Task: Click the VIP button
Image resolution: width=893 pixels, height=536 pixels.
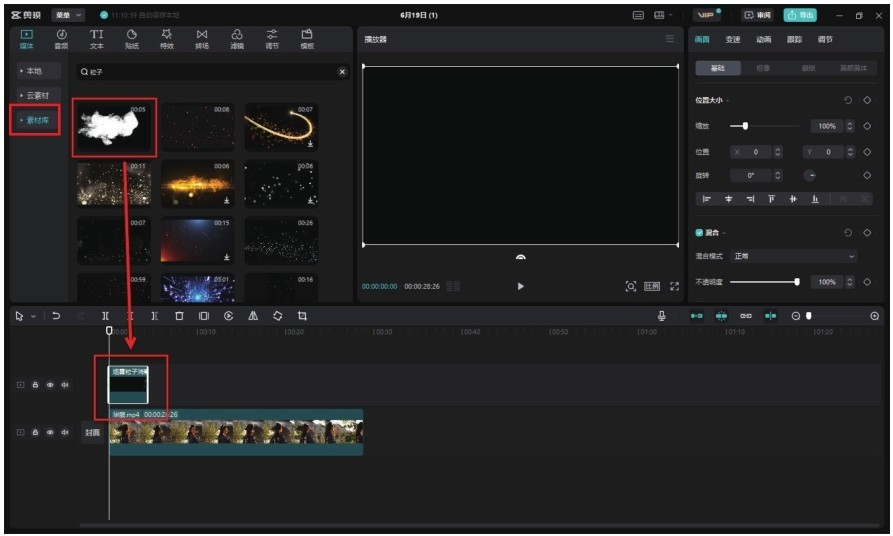Action: [x=707, y=15]
